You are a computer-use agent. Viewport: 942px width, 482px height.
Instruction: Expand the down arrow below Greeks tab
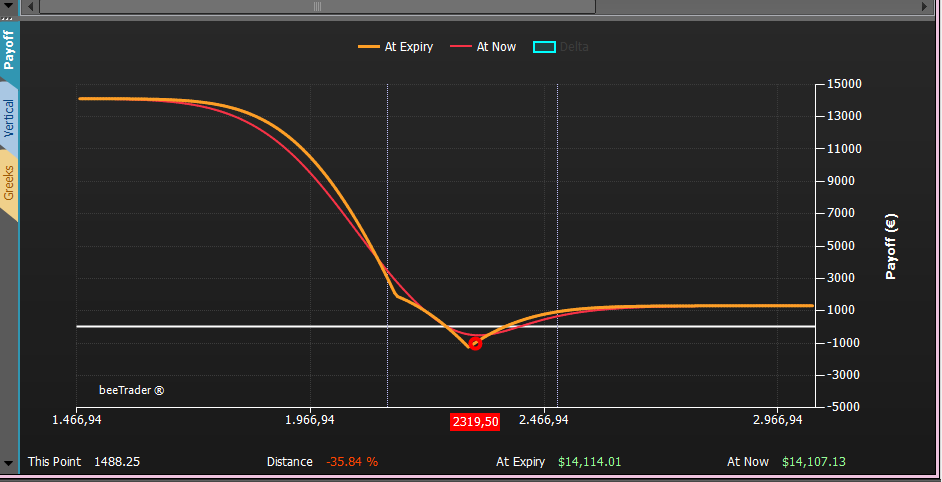point(8,463)
